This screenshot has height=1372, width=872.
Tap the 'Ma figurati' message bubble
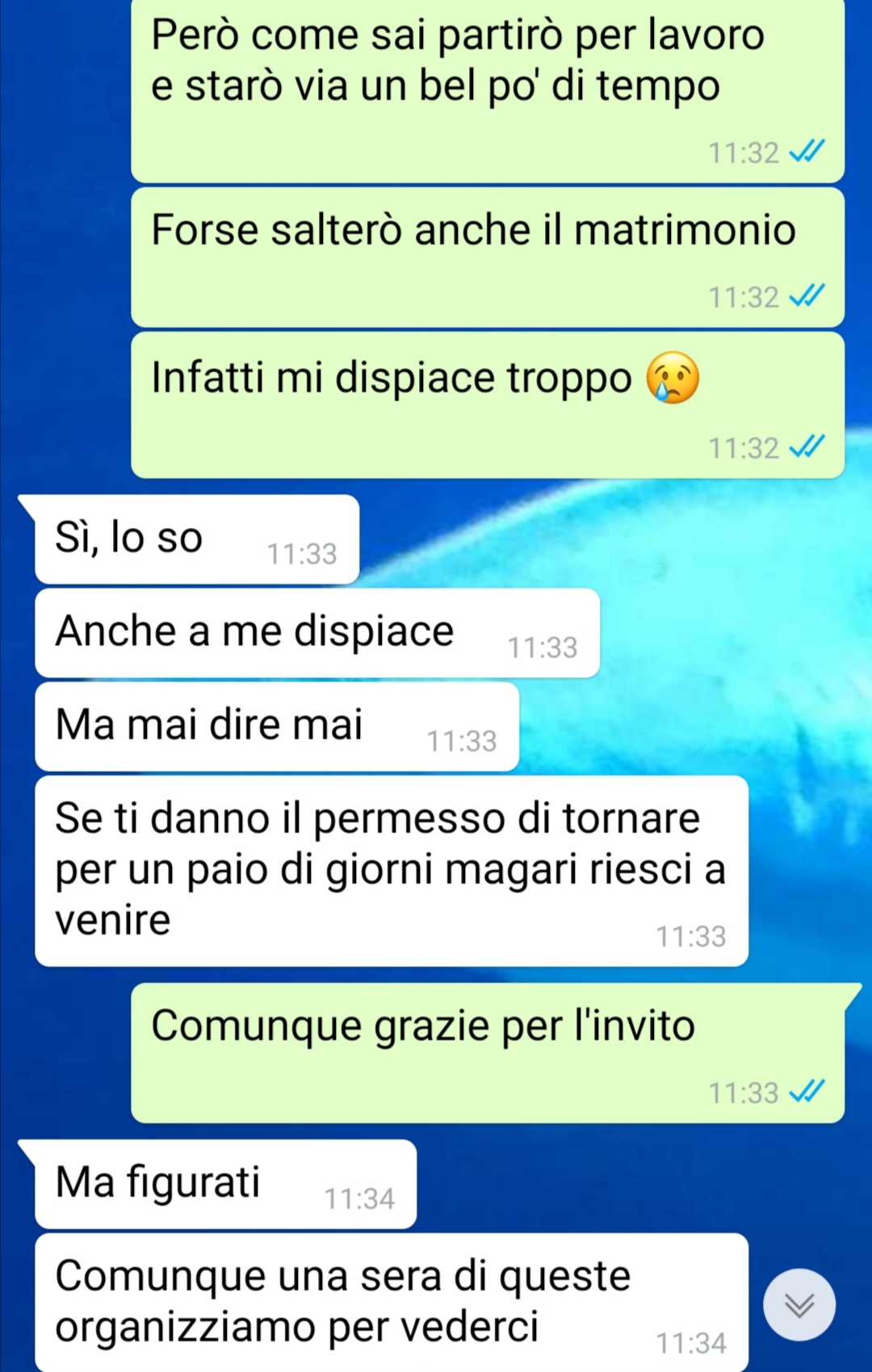point(225,1184)
